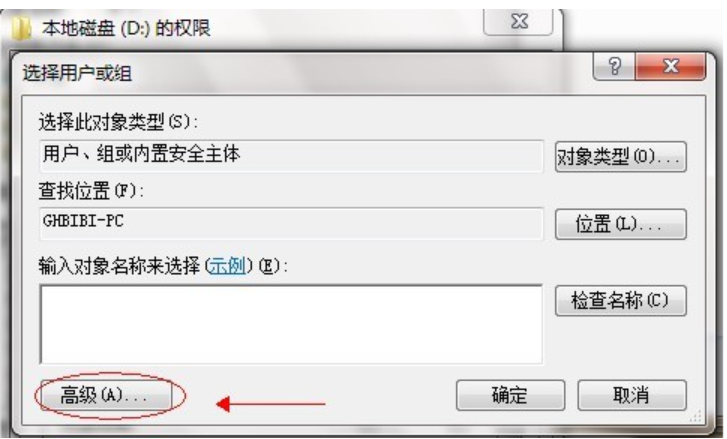The width and height of the screenshot is (727, 439).
Task: Click the dialog resize grip corner
Action: point(695,416)
